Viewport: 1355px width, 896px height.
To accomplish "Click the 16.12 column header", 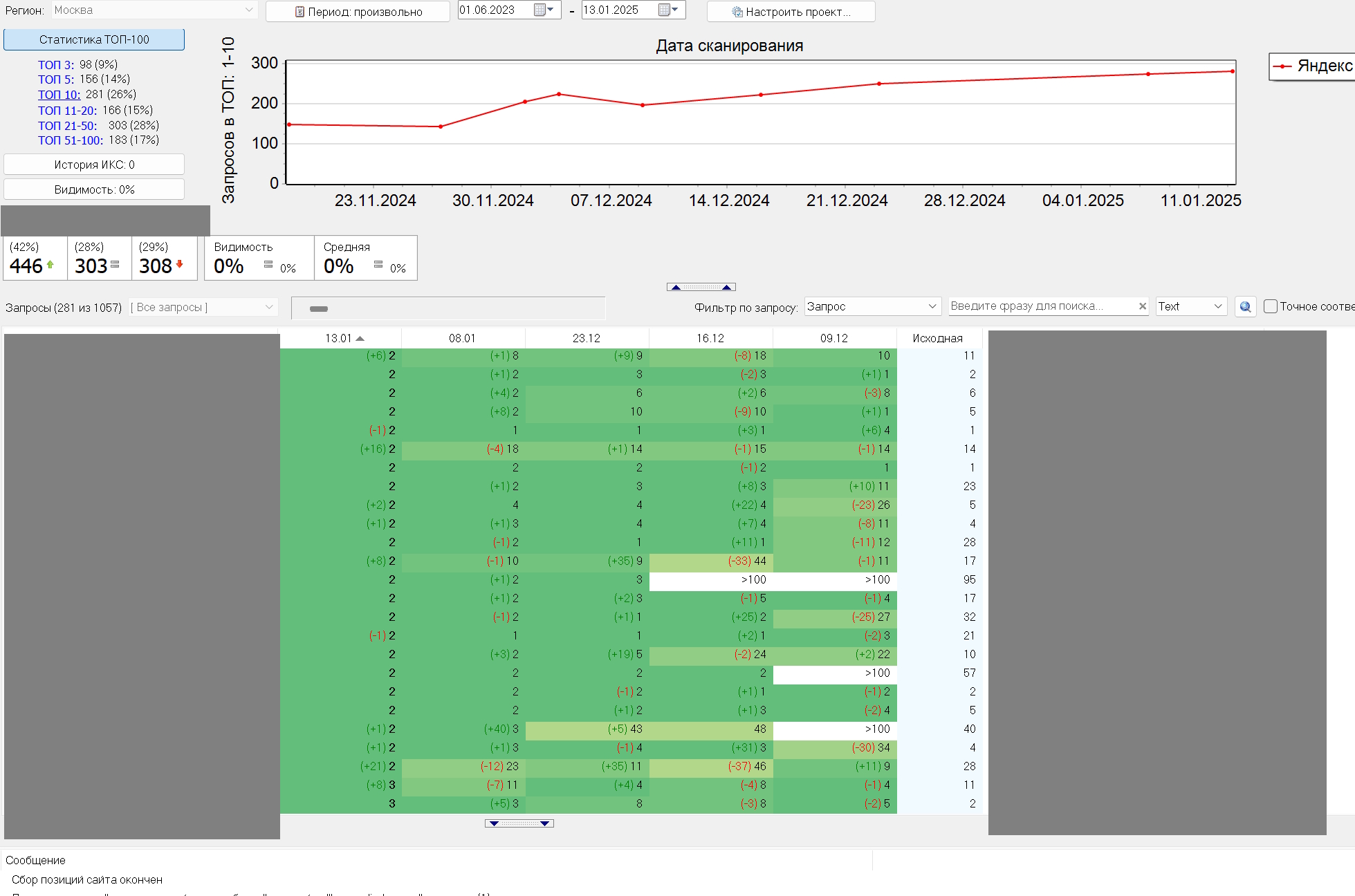I will [x=710, y=338].
